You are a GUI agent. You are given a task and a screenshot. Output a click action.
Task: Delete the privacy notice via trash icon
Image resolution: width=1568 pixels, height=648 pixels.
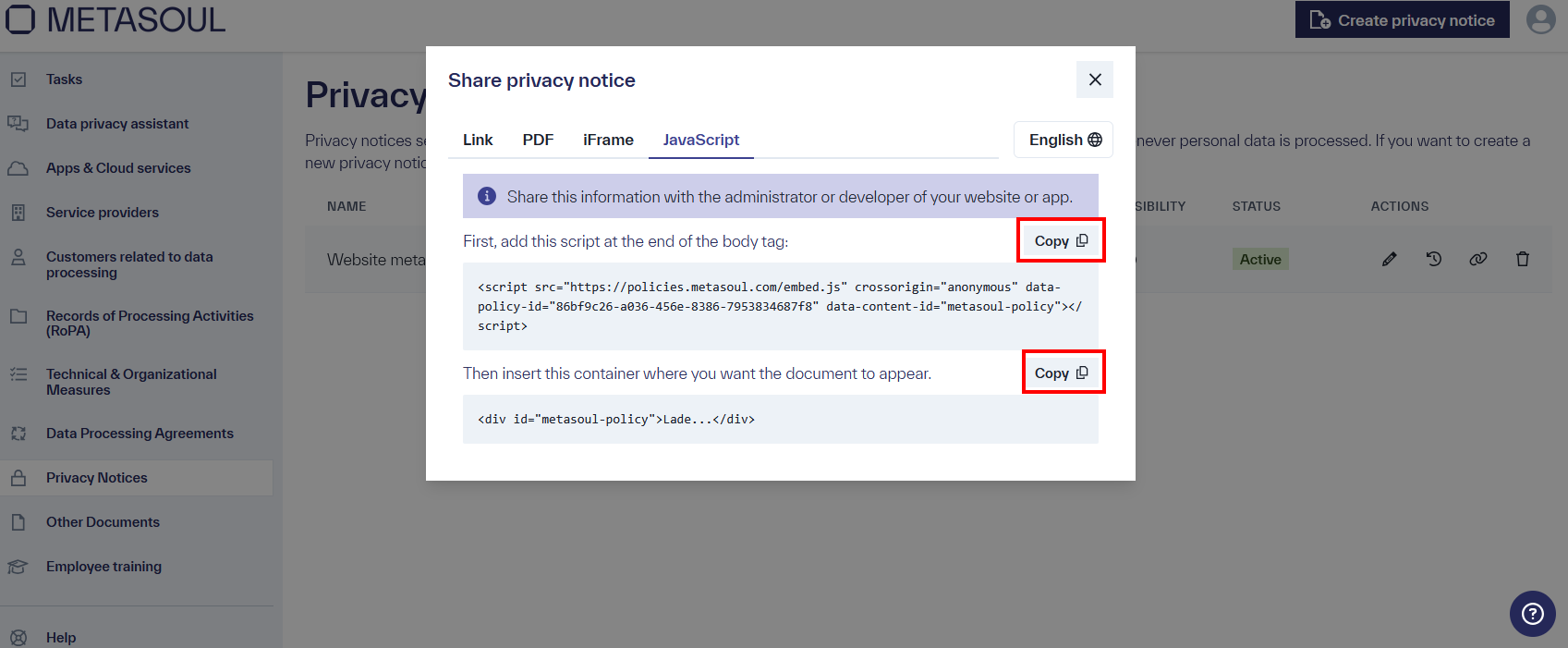click(x=1523, y=259)
